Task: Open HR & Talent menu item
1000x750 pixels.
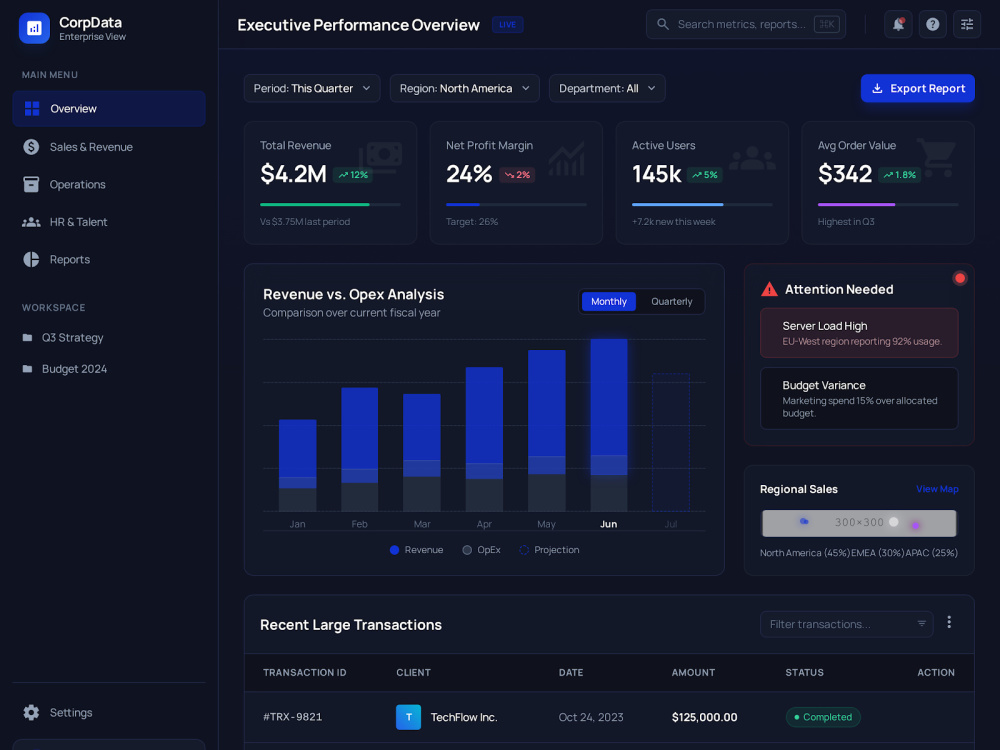Action: click(x=109, y=222)
